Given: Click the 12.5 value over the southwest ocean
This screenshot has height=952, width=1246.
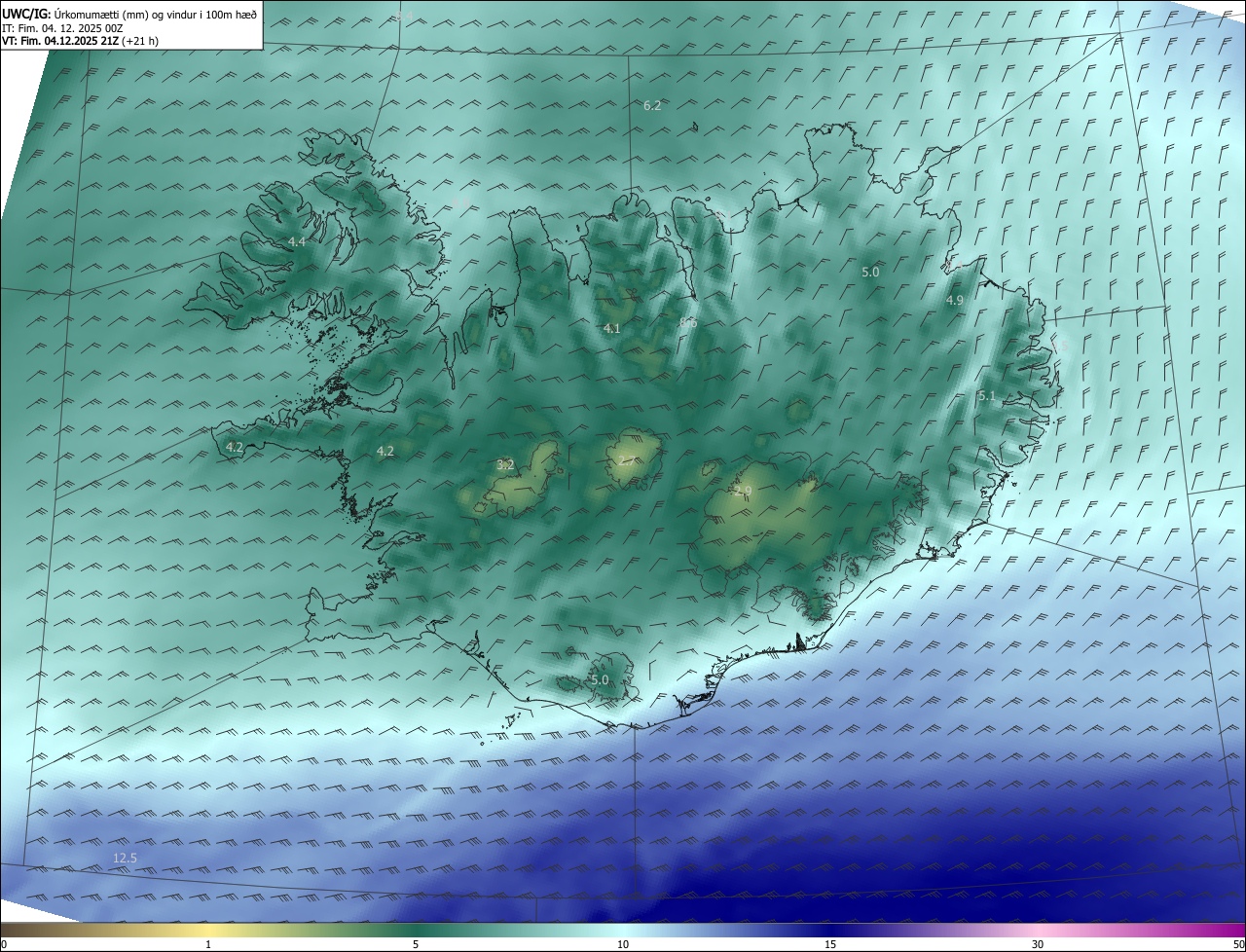Looking at the screenshot, I should pyautogui.click(x=125, y=858).
